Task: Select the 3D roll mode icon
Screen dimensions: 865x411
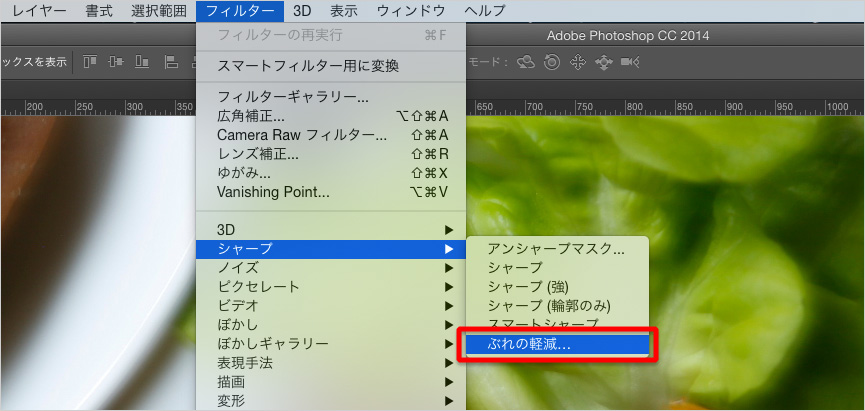Action: [x=552, y=62]
